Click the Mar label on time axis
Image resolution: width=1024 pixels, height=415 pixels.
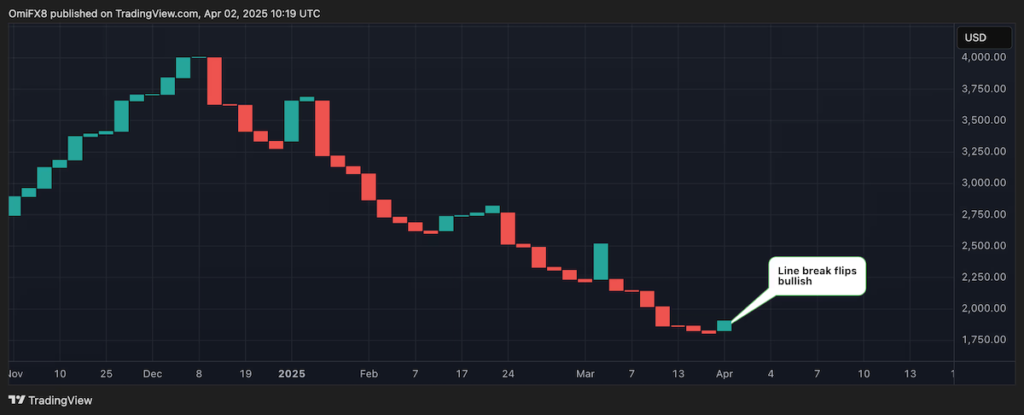(586, 374)
